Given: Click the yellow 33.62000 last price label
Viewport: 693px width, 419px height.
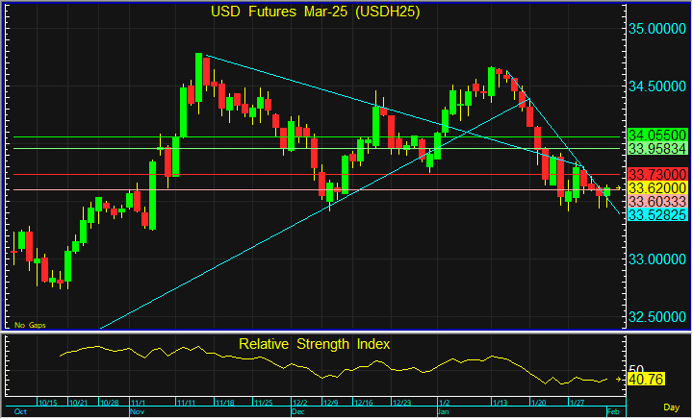Looking at the screenshot, I should [x=657, y=187].
